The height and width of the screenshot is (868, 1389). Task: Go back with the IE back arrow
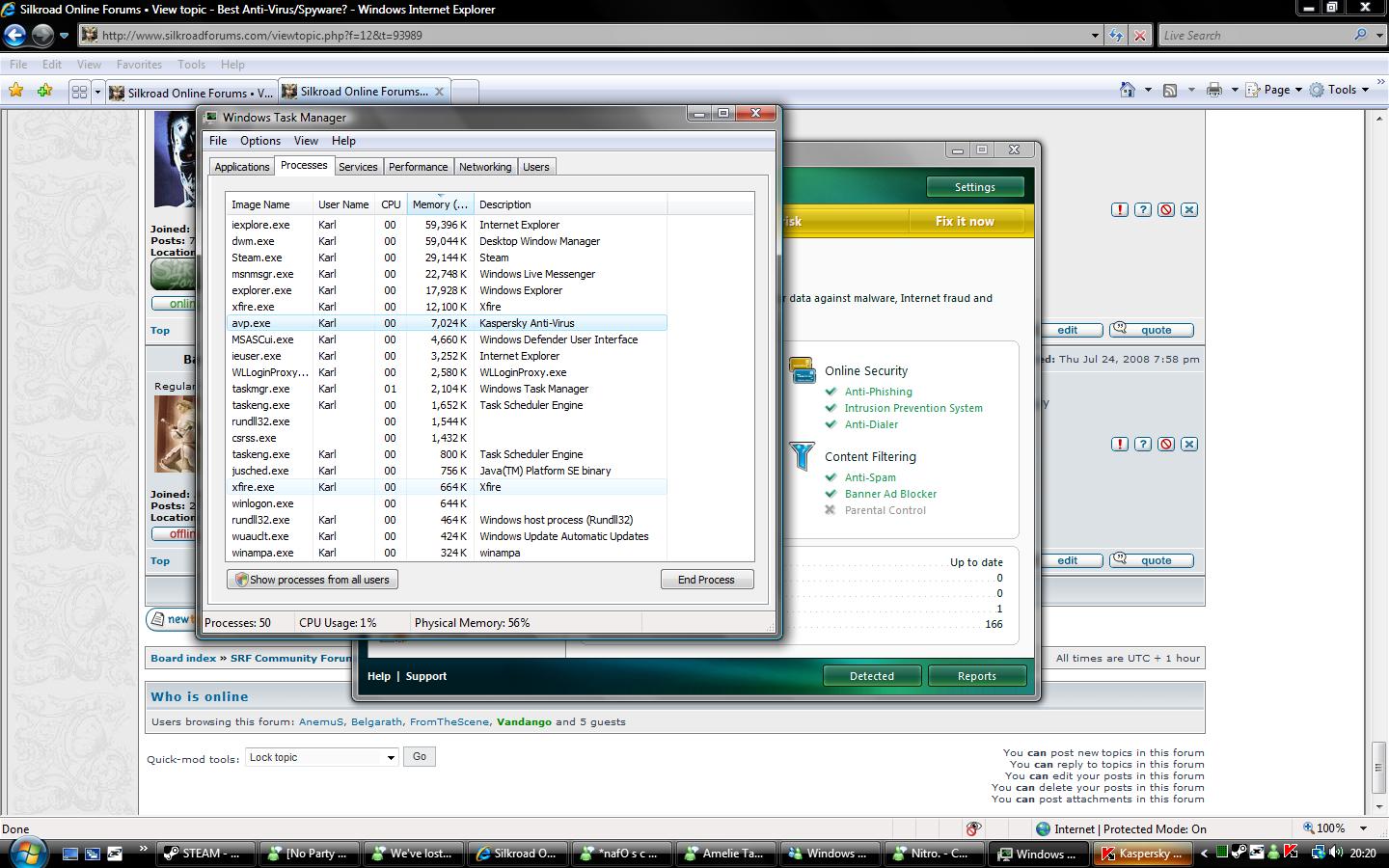click(14, 36)
